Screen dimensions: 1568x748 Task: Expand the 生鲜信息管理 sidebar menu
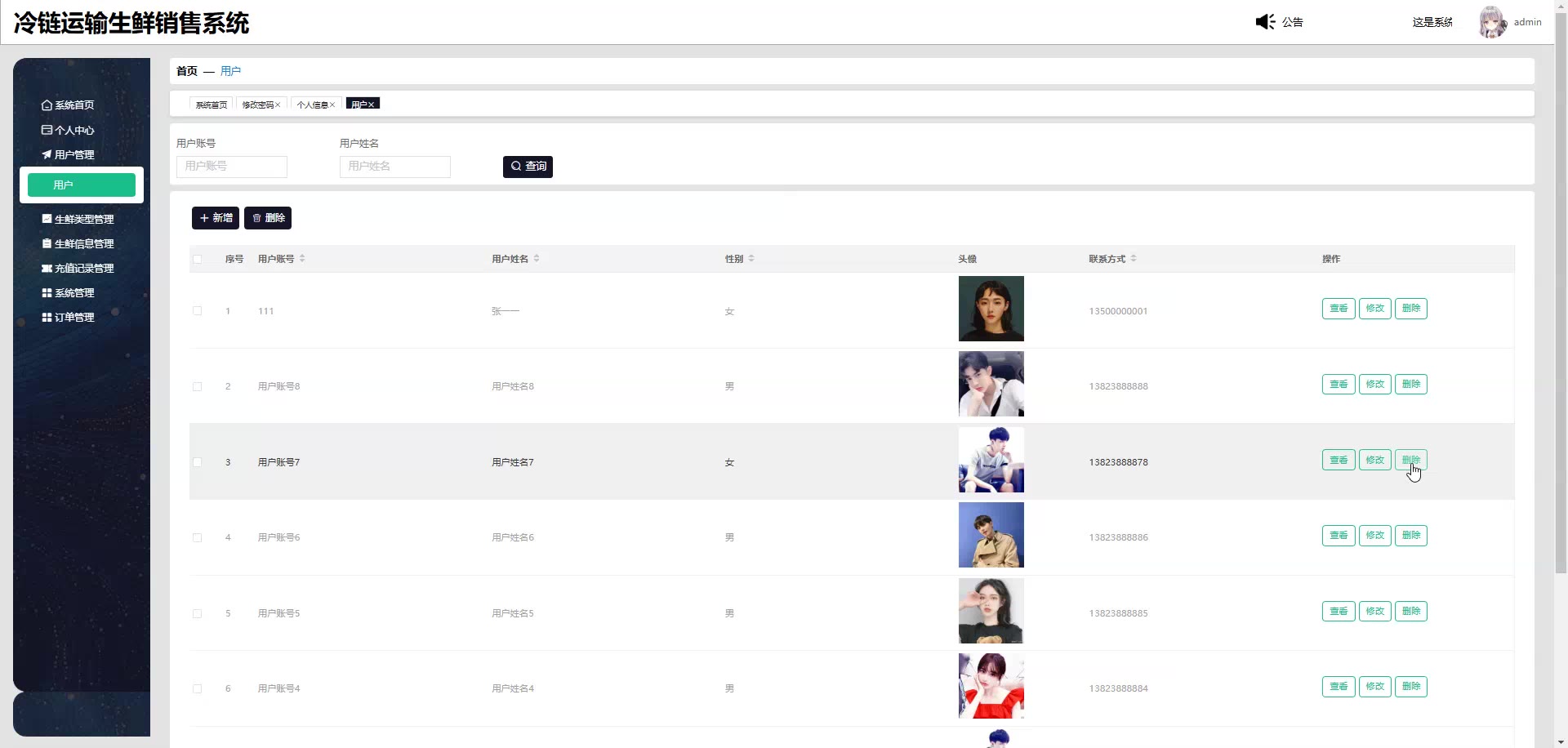78,243
